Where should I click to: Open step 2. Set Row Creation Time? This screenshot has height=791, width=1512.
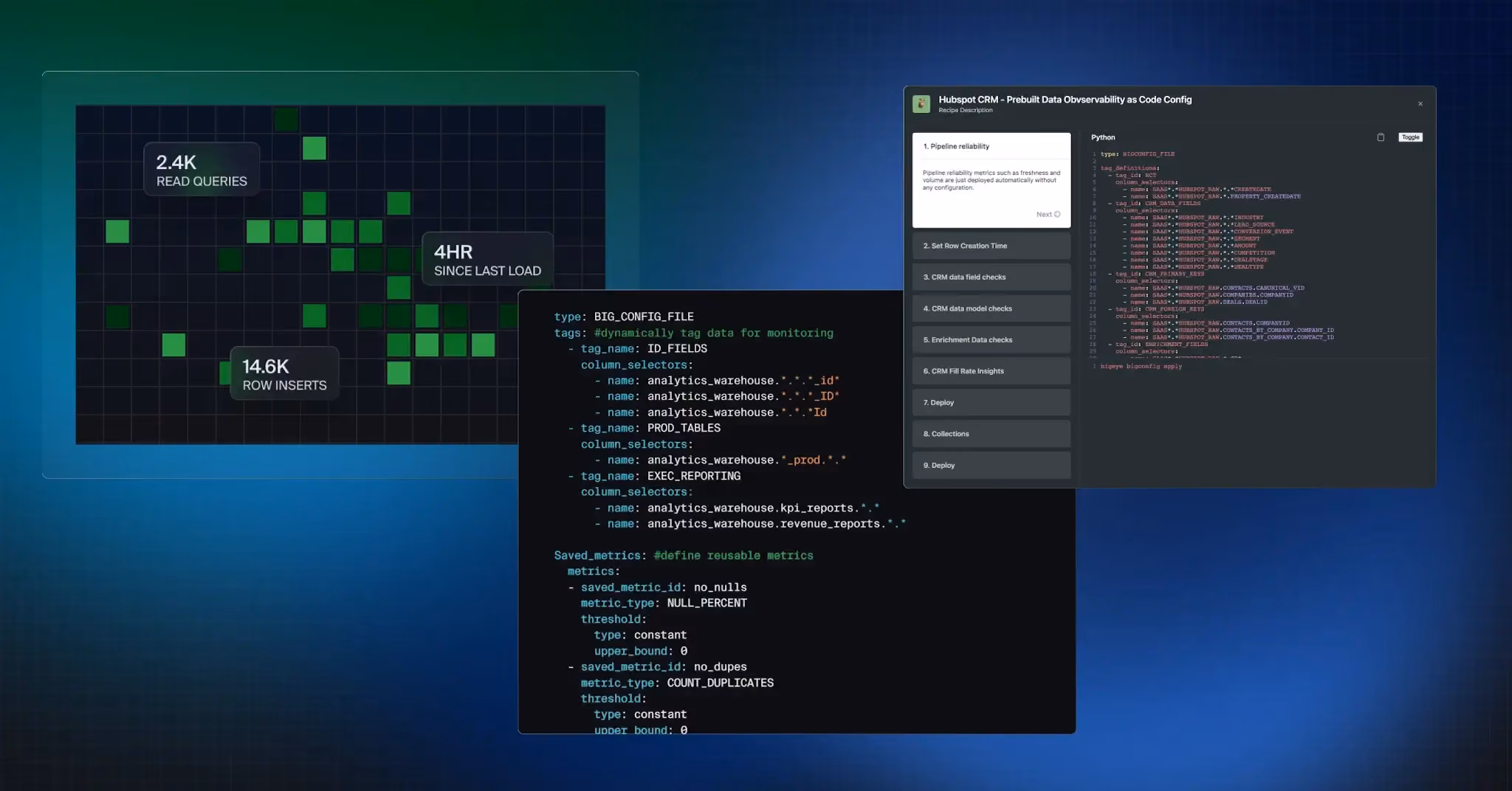point(992,246)
